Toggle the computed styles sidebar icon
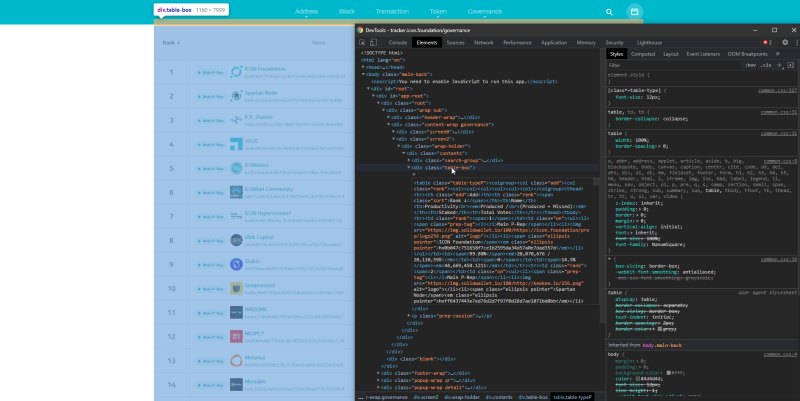This screenshot has height=401, width=800. pyautogui.click(x=790, y=65)
